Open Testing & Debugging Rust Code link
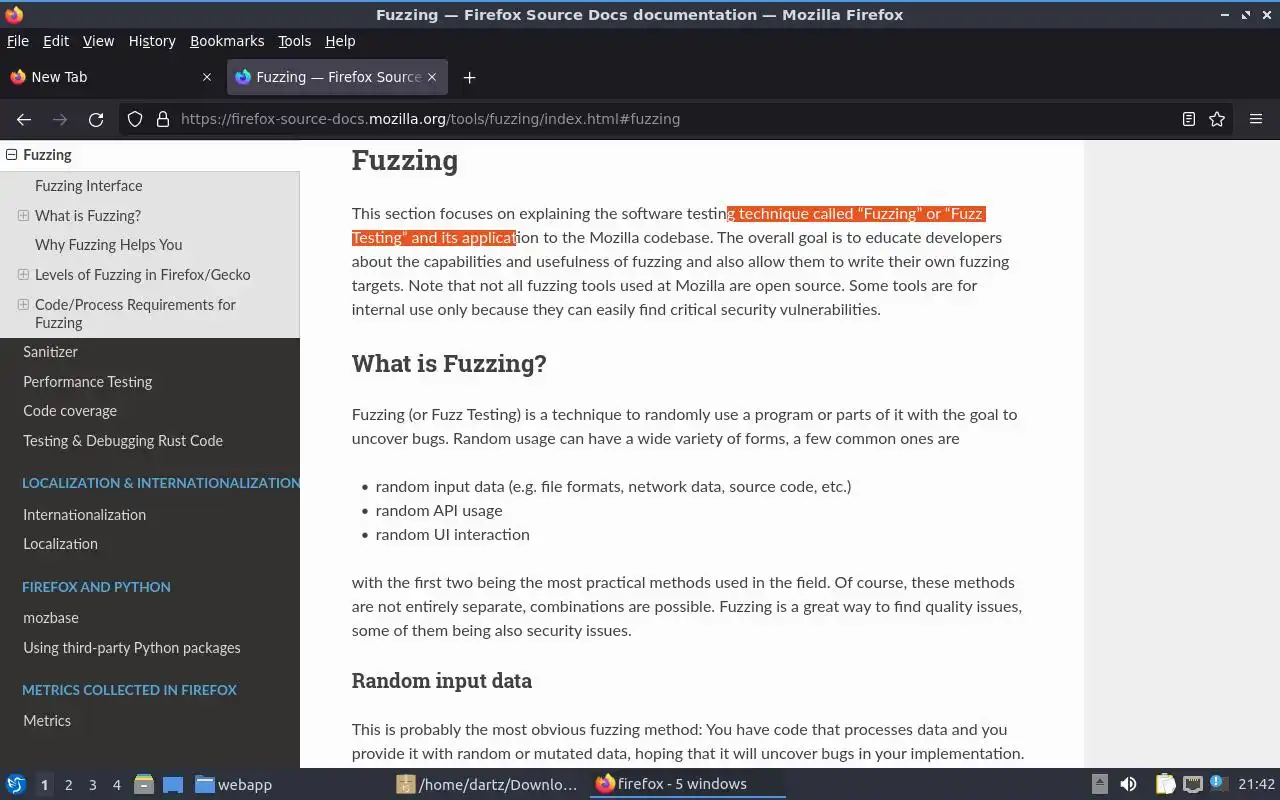 pos(123,441)
